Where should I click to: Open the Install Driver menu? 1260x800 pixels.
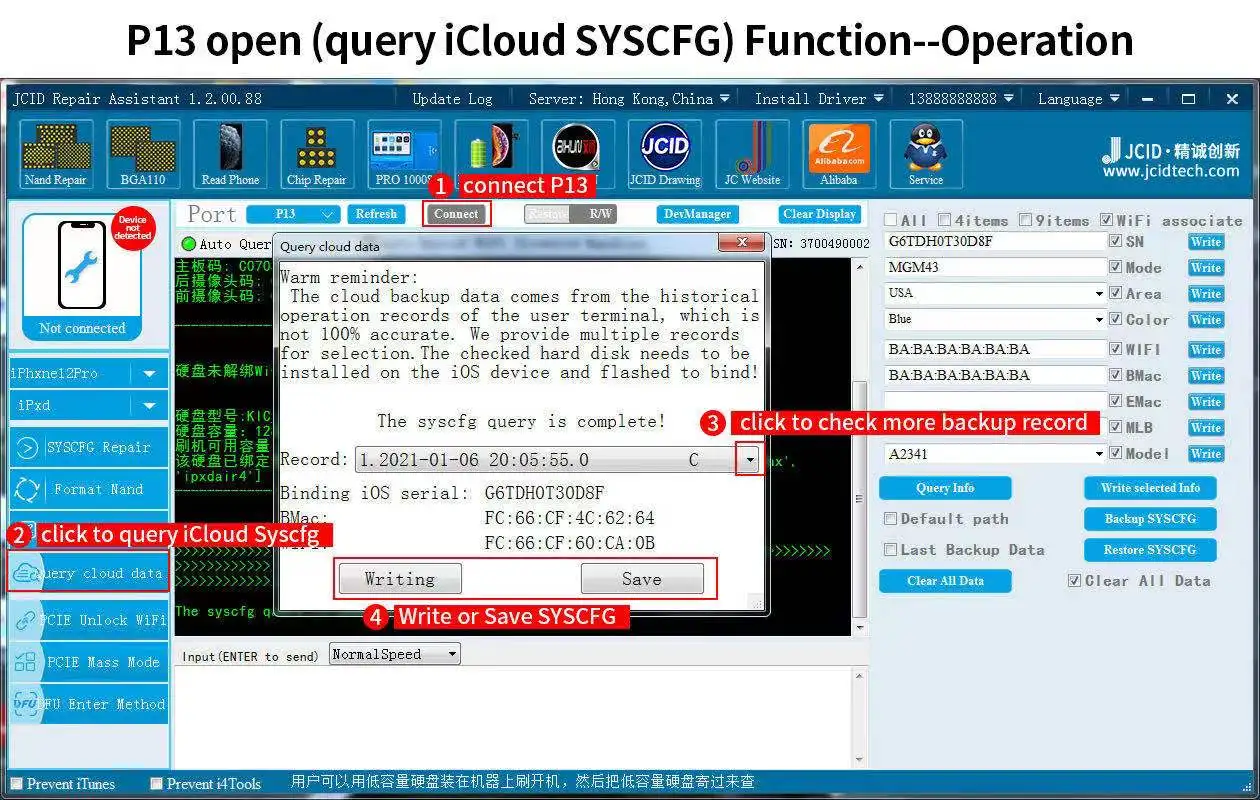tap(819, 99)
